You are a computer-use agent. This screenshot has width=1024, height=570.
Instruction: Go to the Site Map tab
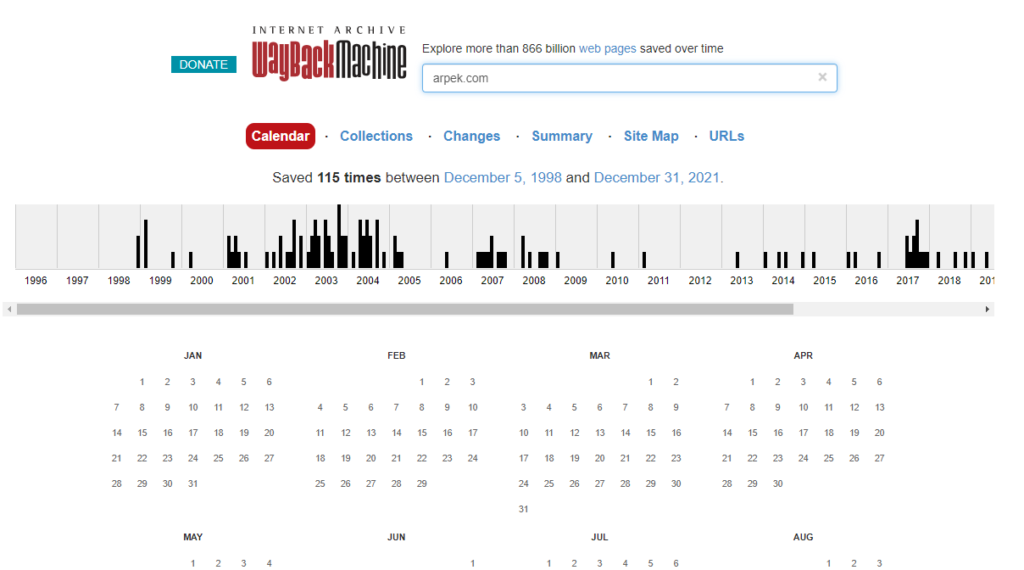click(651, 136)
